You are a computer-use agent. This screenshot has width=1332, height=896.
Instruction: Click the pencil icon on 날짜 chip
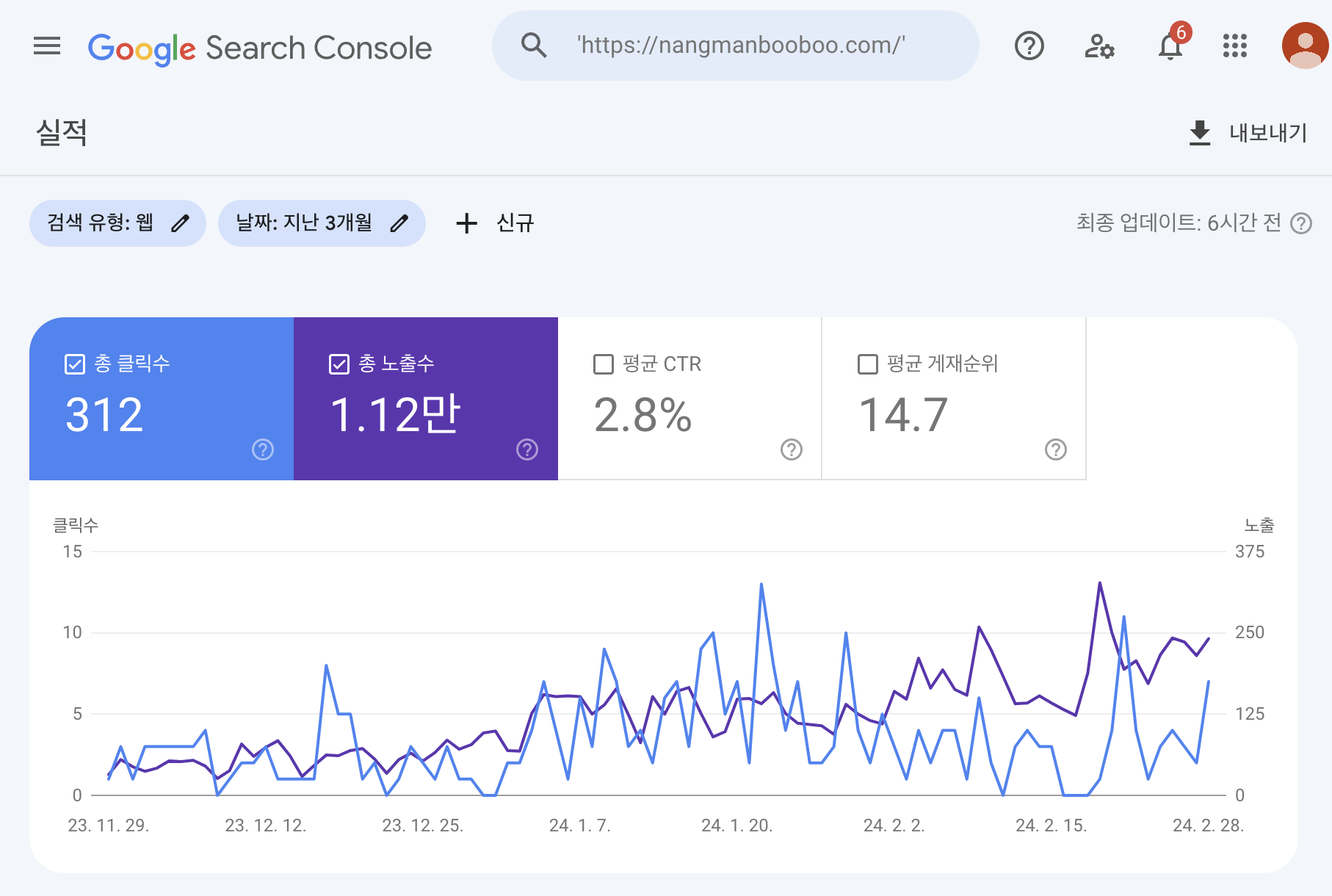399,223
